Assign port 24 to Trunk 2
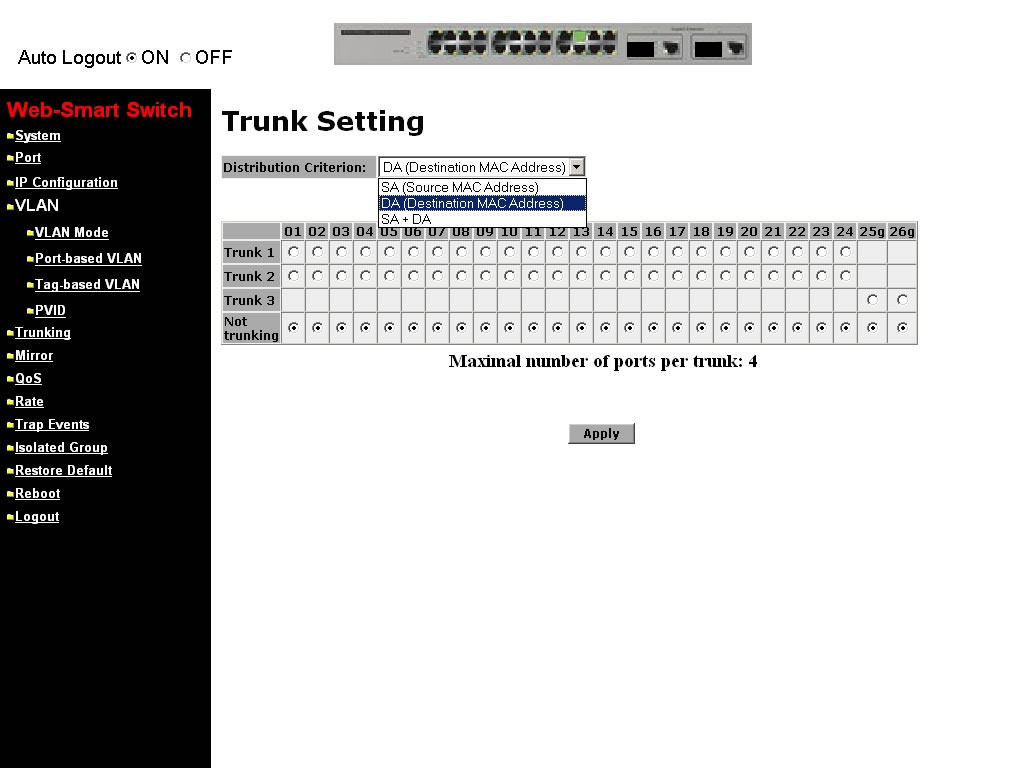This screenshot has height=768, width=1024. 845,276
